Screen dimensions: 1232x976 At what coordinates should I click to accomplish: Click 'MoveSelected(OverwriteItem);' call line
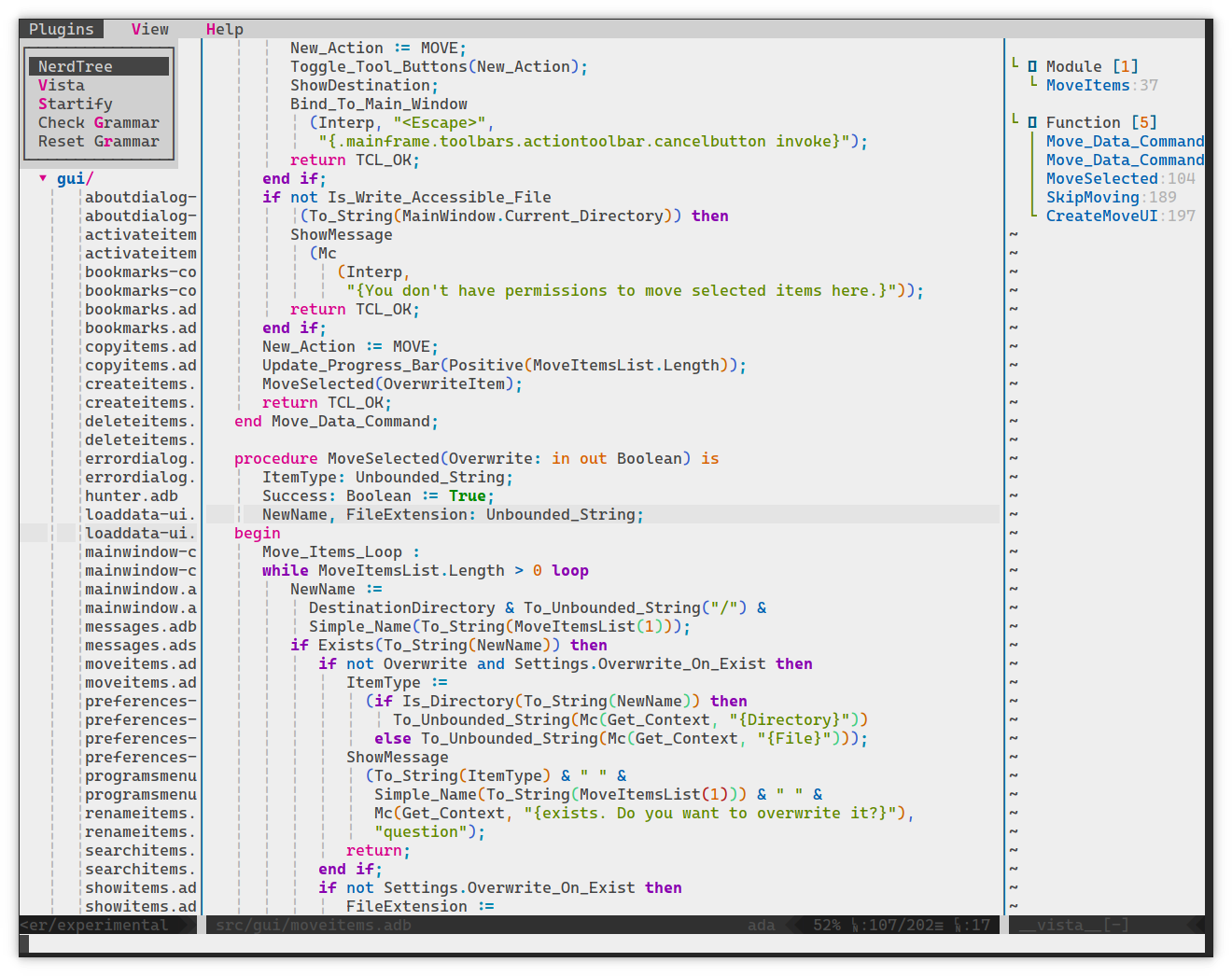(x=393, y=383)
